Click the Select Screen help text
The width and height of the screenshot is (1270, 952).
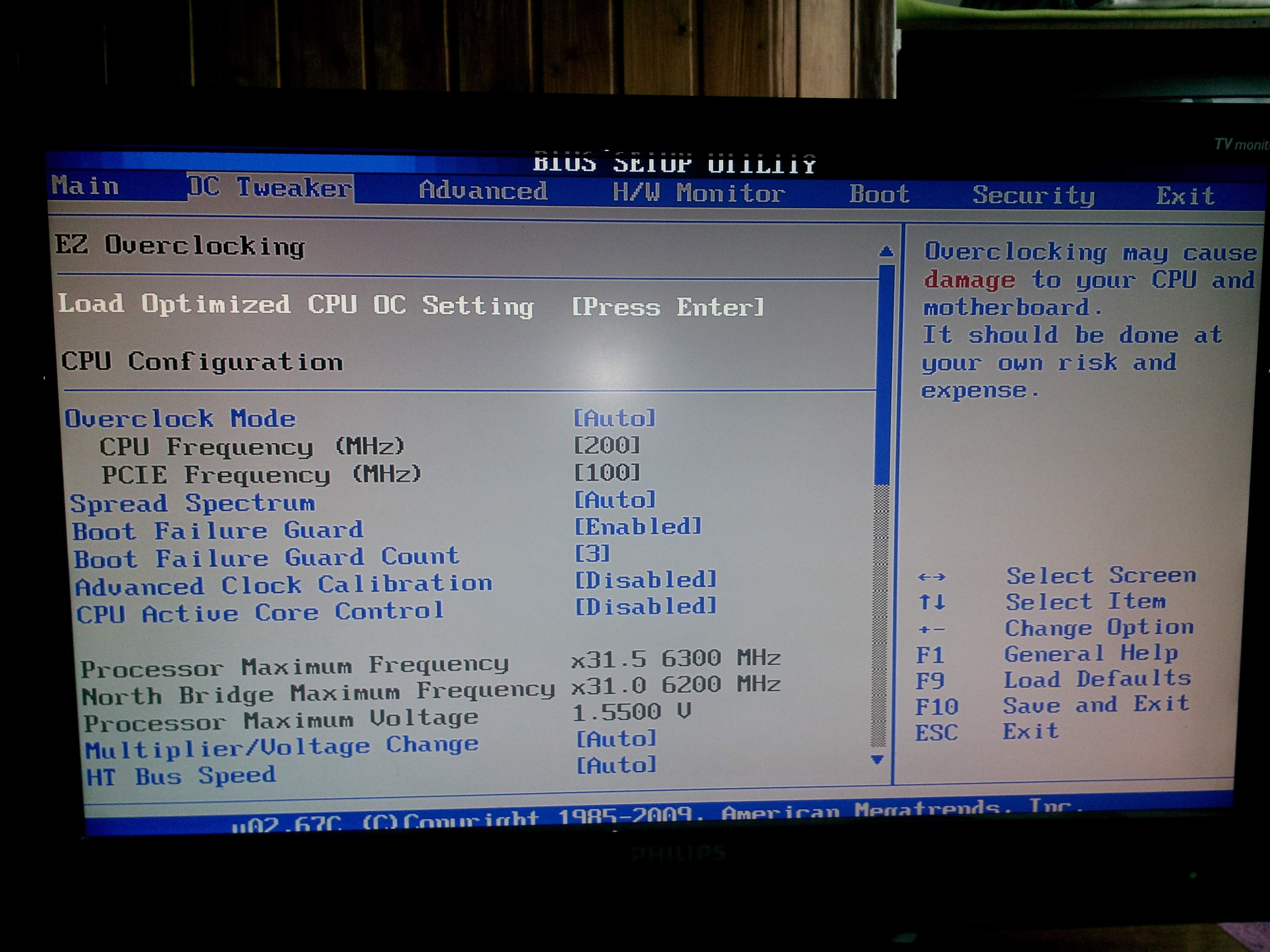coord(1101,575)
